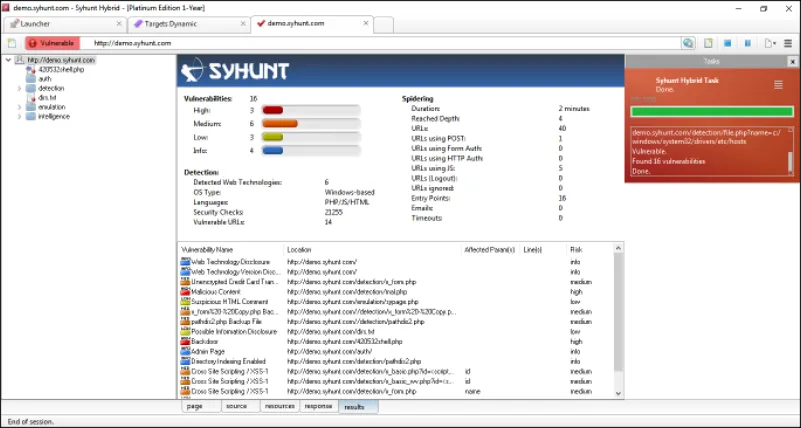801x428 pixels.
Task: Click the task log scrollbar in Tasks panel
Action: [791, 151]
